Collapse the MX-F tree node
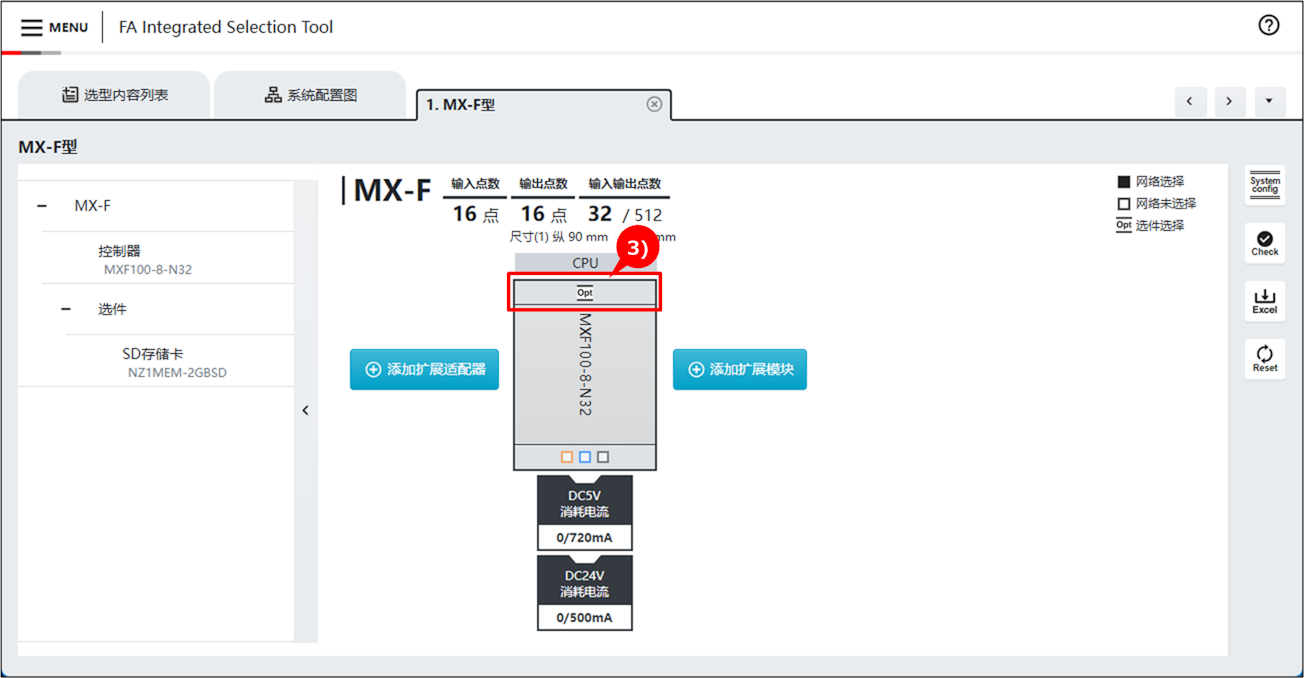Image resolution: width=1304 pixels, height=678 pixels. pos(42,206)
